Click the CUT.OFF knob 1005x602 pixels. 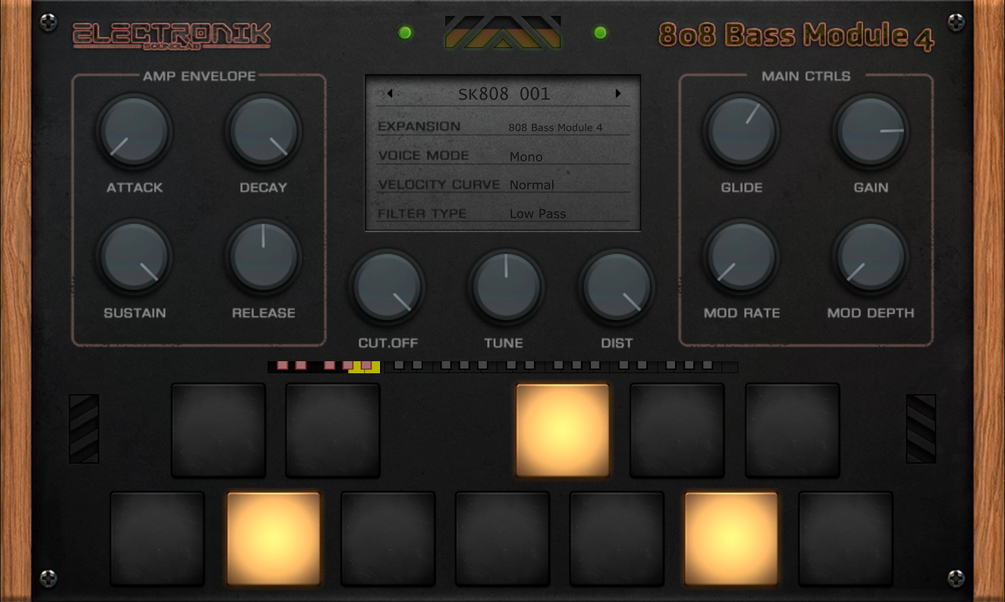click(387, 287)
